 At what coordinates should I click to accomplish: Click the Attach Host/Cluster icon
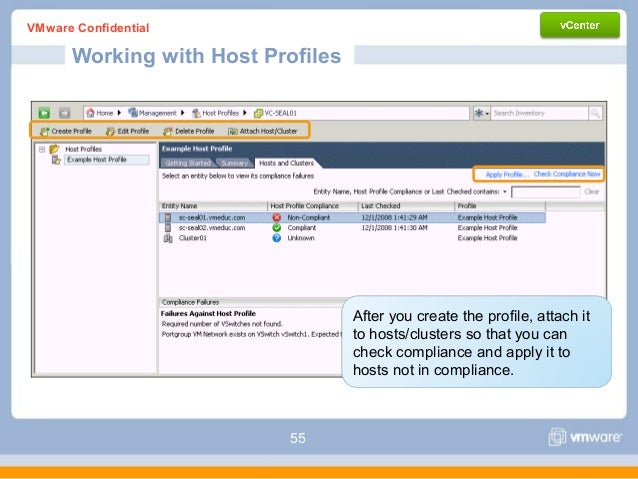[x=233, y=131]
